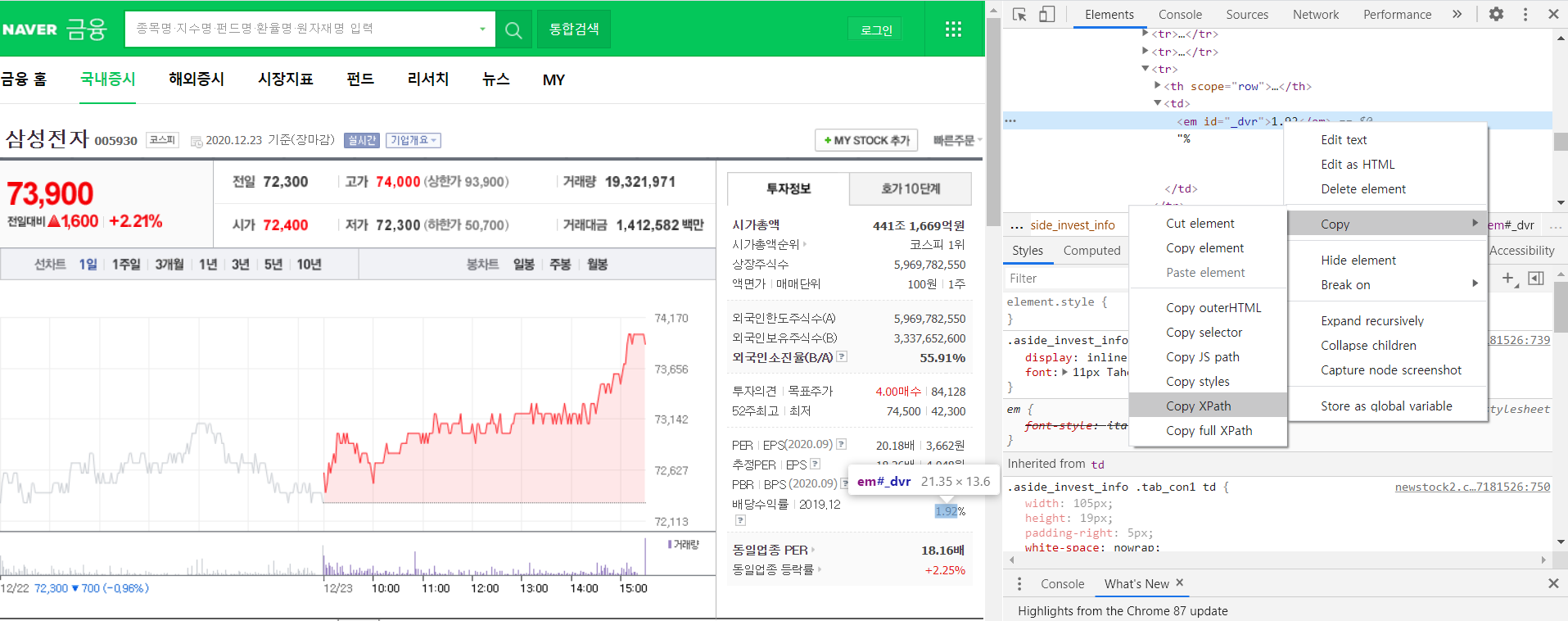1568x621 pixels.
Task: Choose Copy full XPath
Action: pyautogui.click(x=1209, y=430)
